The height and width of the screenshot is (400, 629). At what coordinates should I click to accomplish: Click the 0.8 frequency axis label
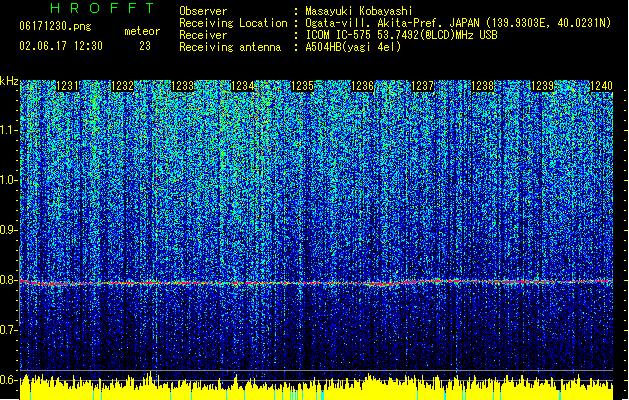9,280
